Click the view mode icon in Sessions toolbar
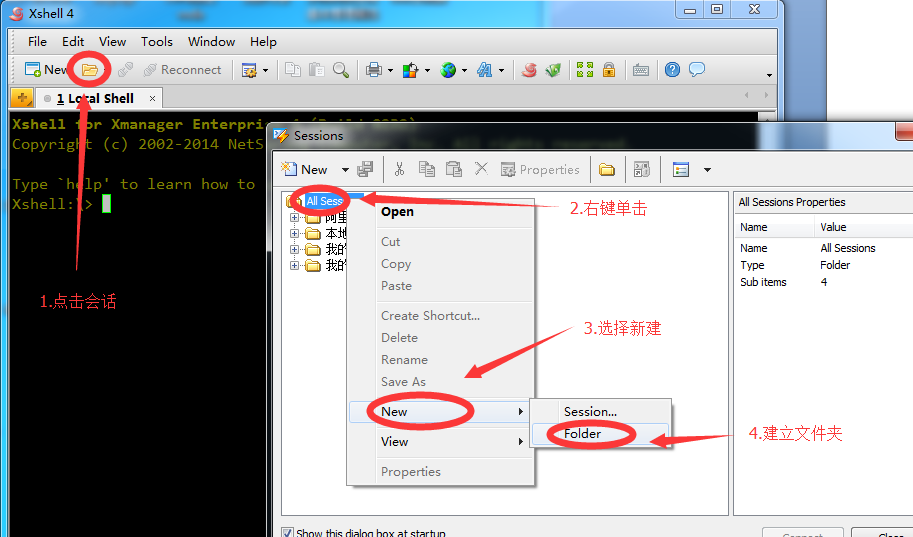Screen dimensions: 913x537 click(x=681, y=169)
